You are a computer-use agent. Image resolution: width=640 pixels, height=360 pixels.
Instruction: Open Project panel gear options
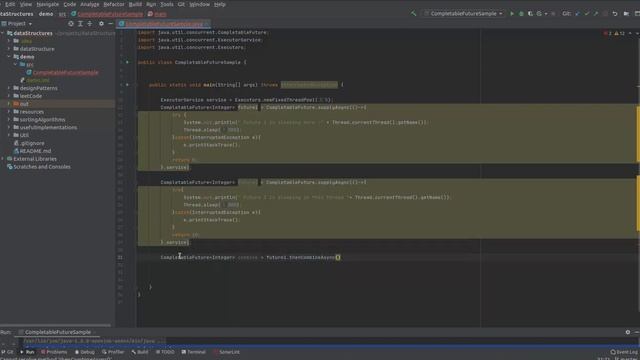point(101,24)
